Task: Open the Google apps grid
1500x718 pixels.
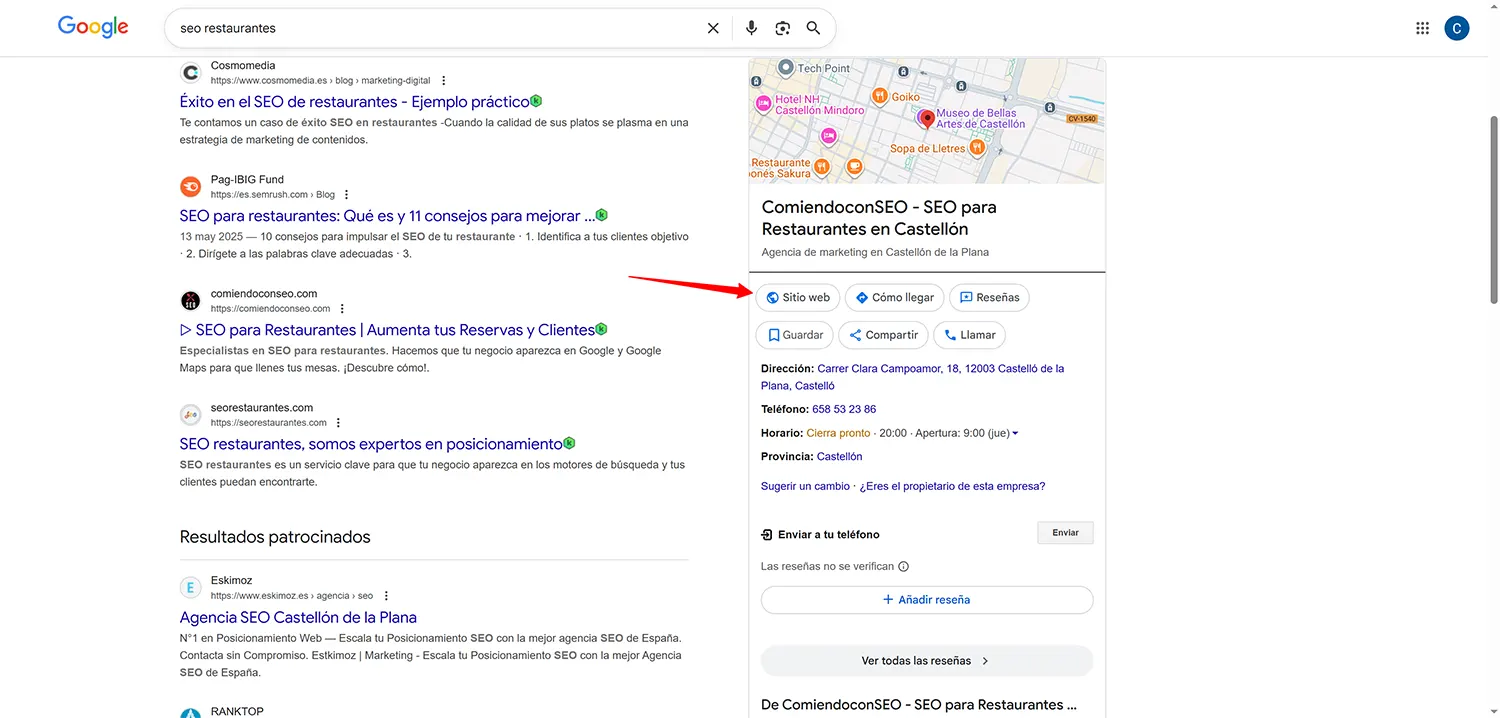Action: (1423, 28)
